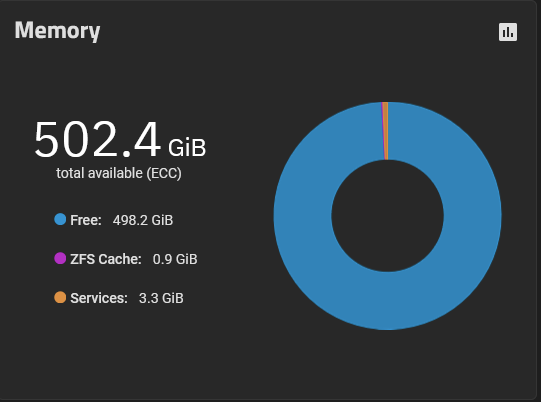Click the thin purple ZFS Cache slice
Screen dimensions: 541x402
383,131
